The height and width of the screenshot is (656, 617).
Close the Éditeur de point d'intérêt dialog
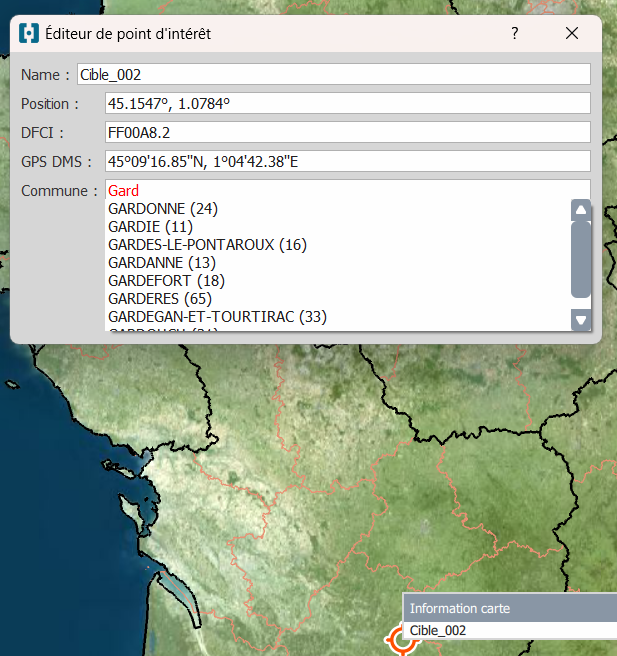click(572, 33)
